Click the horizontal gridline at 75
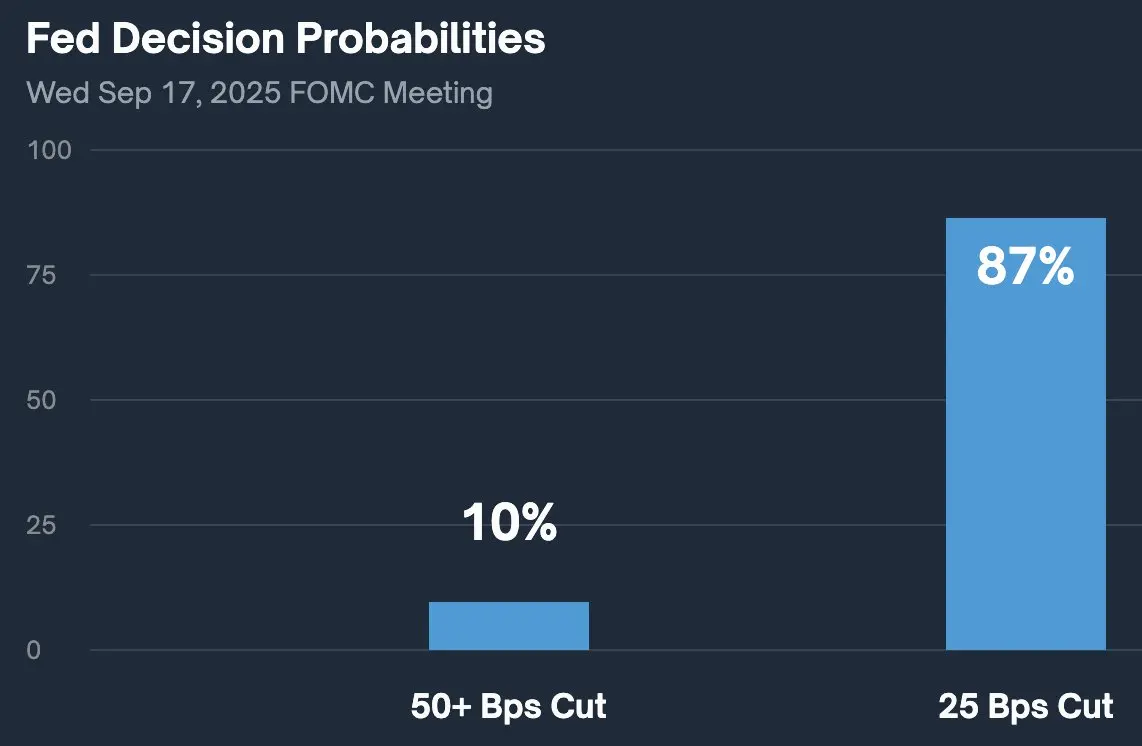 [517, 275]
